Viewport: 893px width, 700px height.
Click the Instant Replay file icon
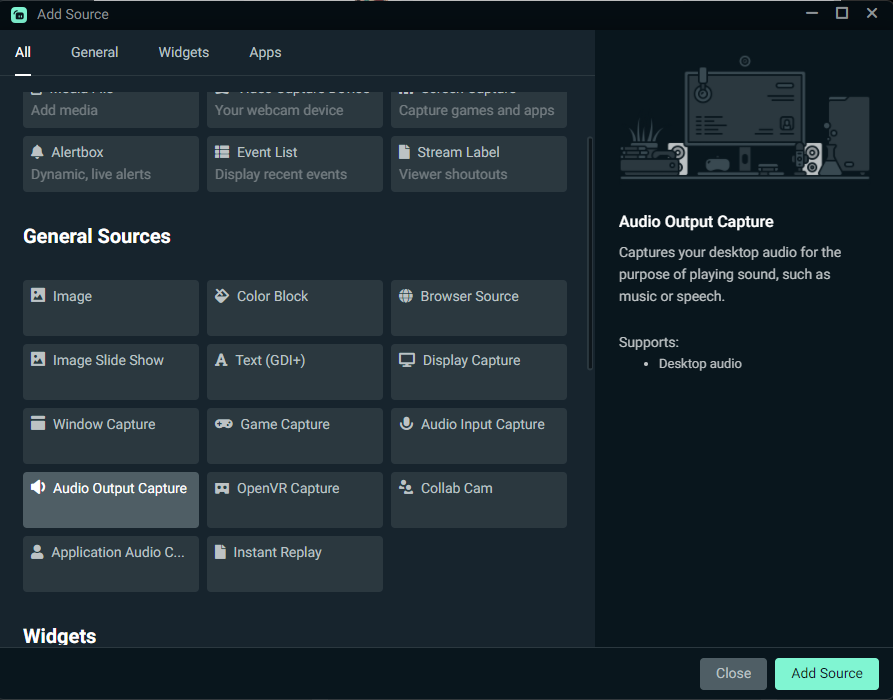[220, 551]
